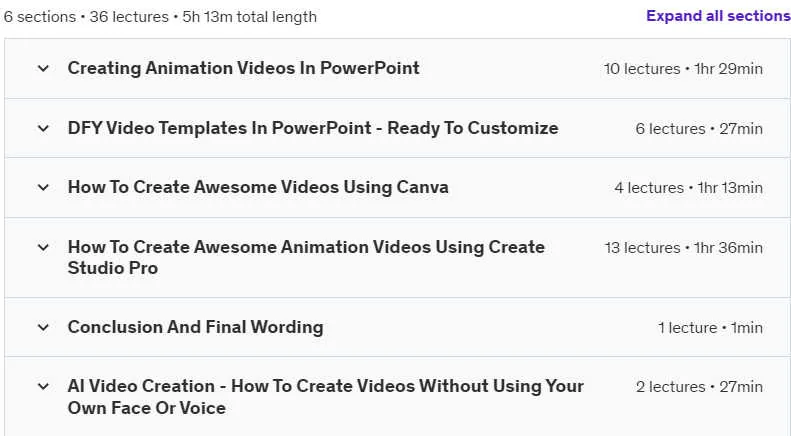This screenshot has width=791, height=436.
Task: Click the 10 lectures 1hr 29min label
Action: 683,69
